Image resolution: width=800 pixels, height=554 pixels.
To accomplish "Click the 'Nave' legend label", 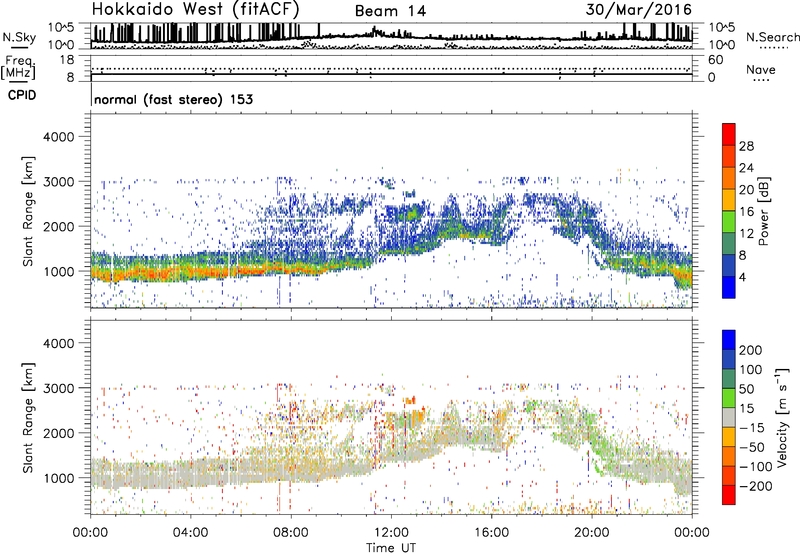I will 760,70.
